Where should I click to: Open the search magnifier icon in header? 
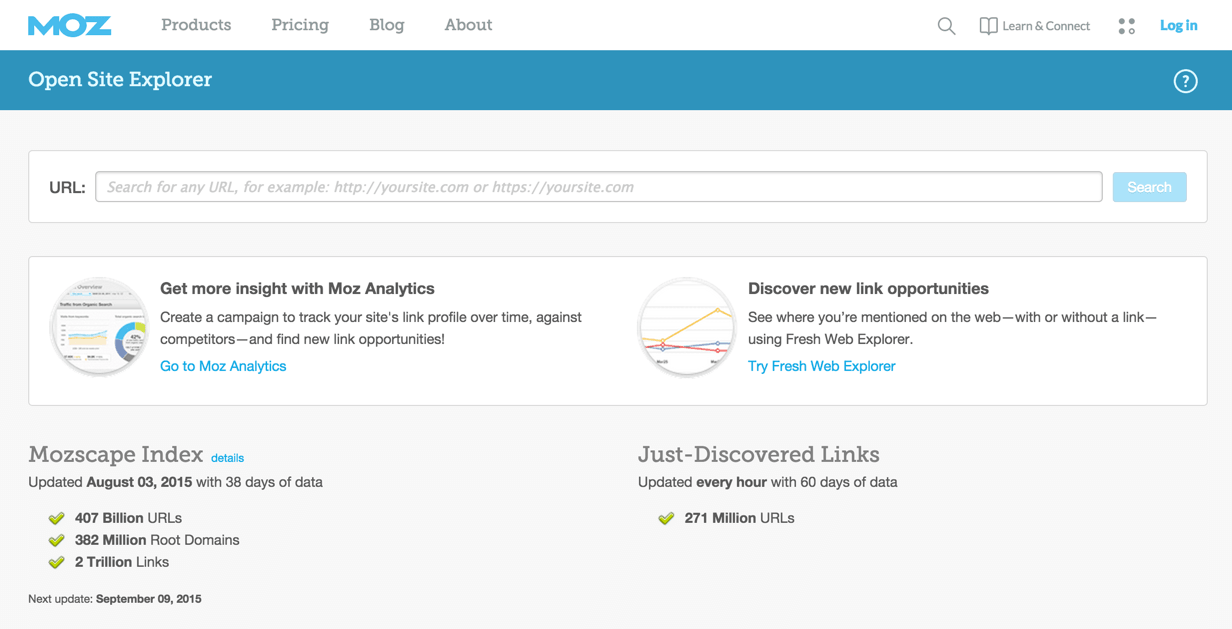click(x=946, y=26)
